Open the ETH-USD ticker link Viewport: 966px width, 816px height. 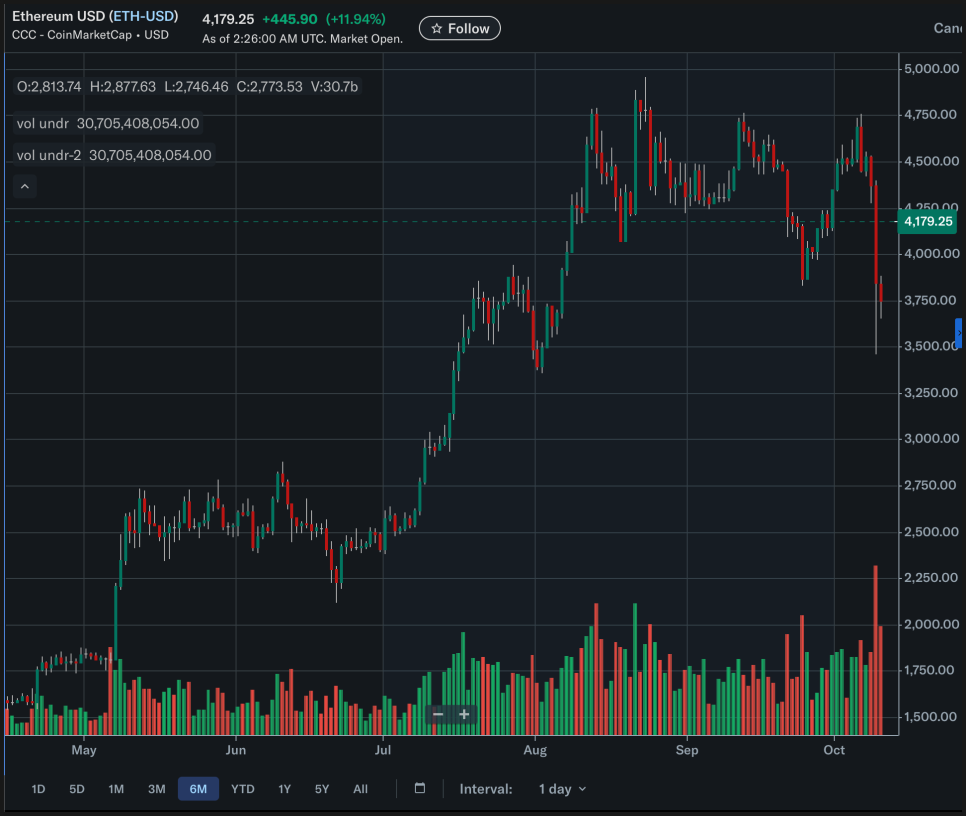[143, 17]
